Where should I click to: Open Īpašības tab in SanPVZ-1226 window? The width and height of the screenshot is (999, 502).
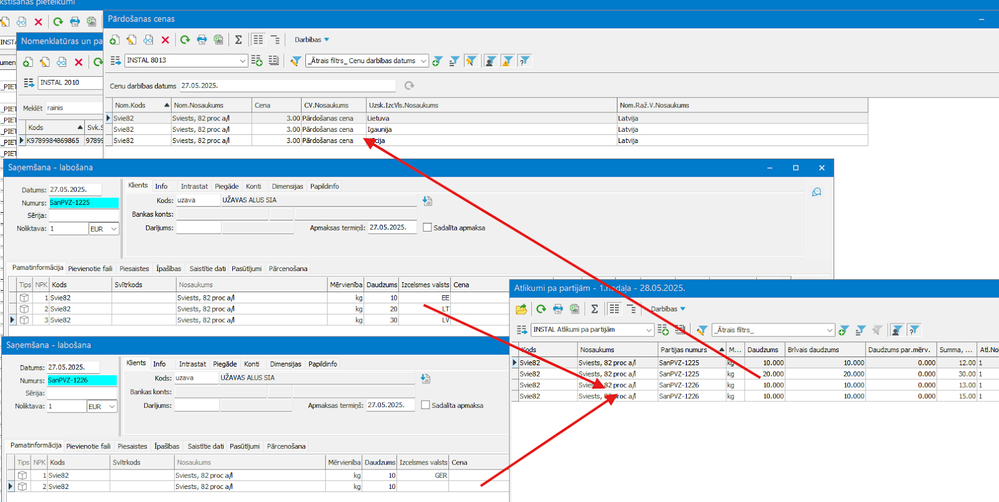168,446
